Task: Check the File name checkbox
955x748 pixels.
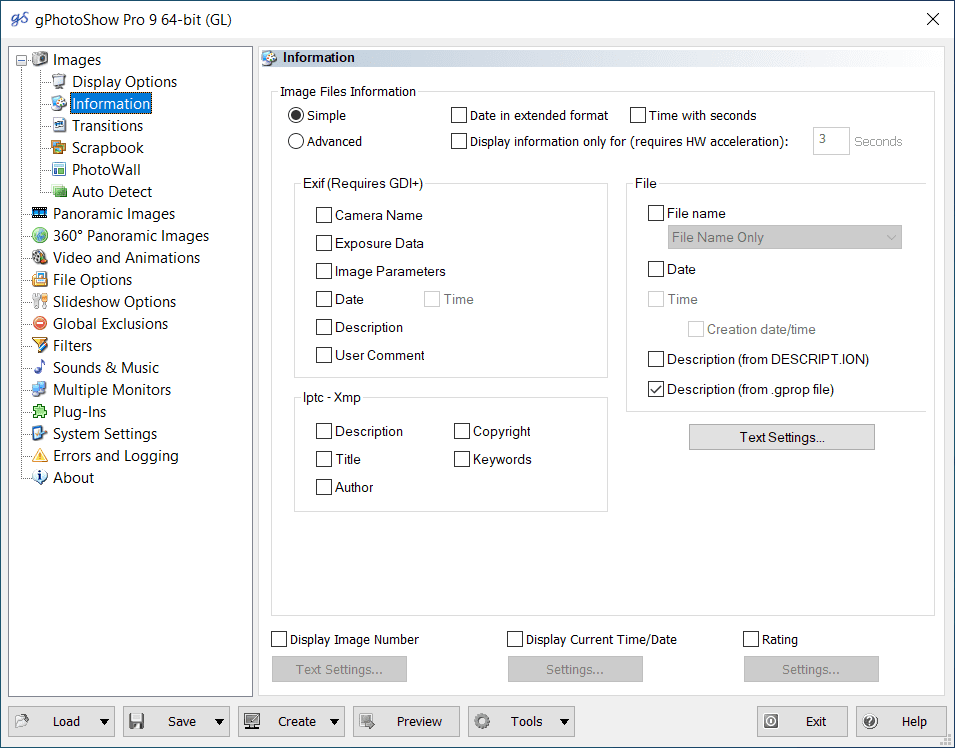Action: tap(656, 213)
